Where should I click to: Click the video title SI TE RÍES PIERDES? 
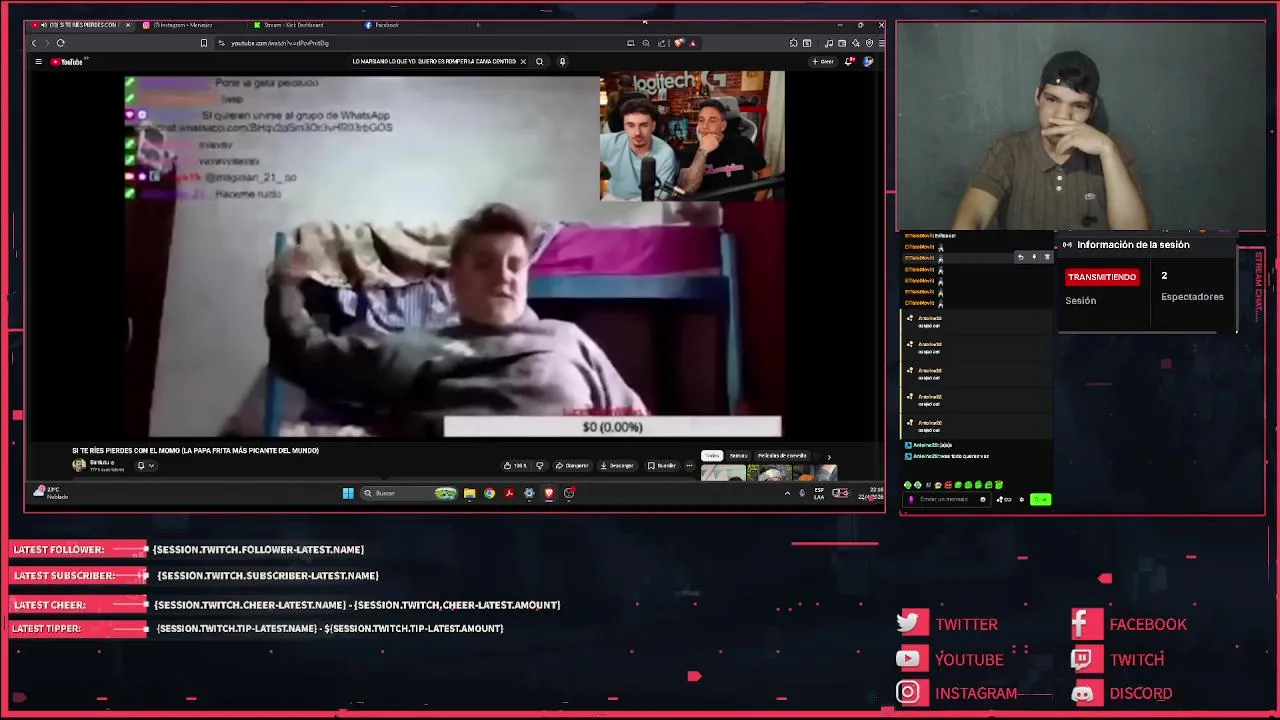195,451
